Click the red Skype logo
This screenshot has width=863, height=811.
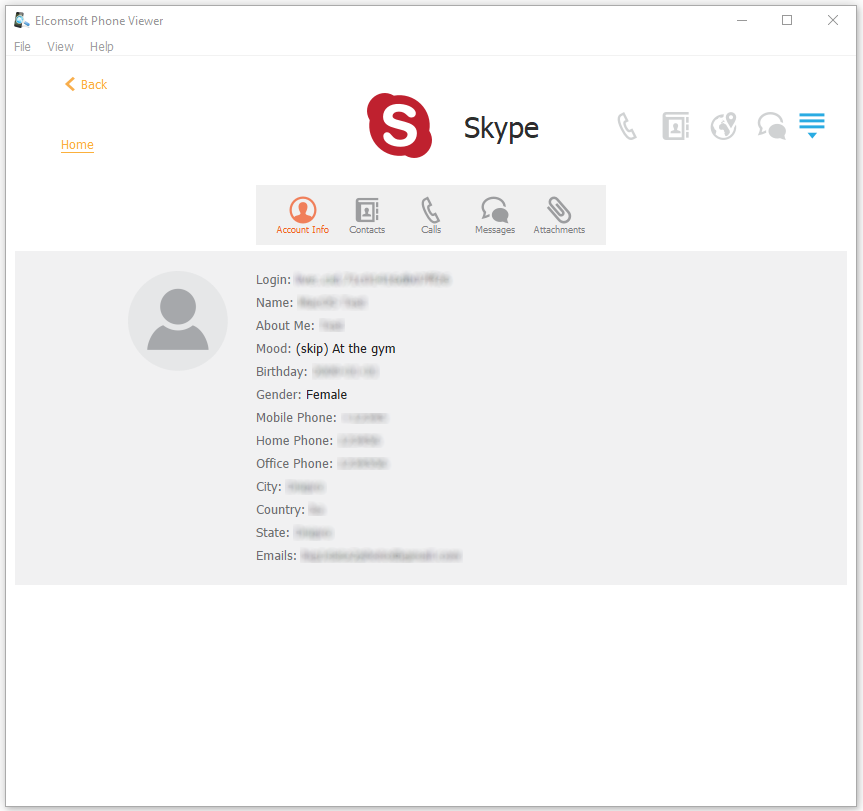tap(399, 126)
